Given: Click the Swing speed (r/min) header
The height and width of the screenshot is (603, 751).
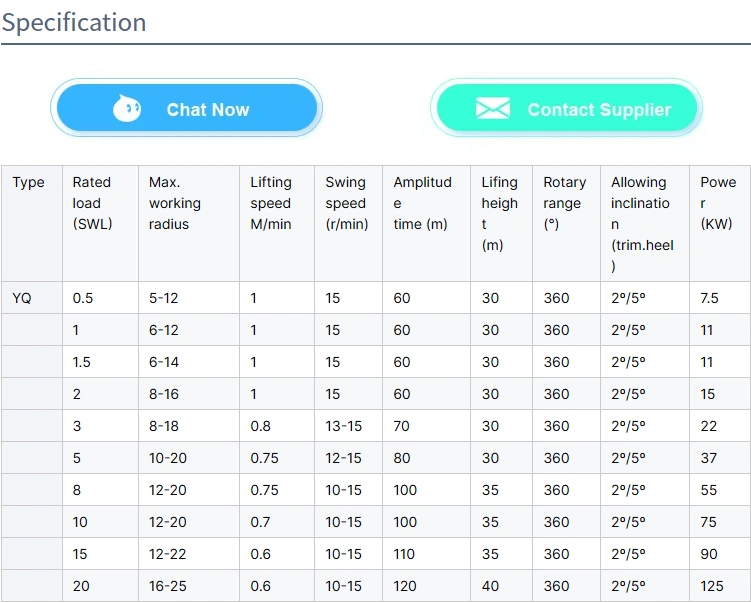Looking at the screenshot, I should 346,203.
